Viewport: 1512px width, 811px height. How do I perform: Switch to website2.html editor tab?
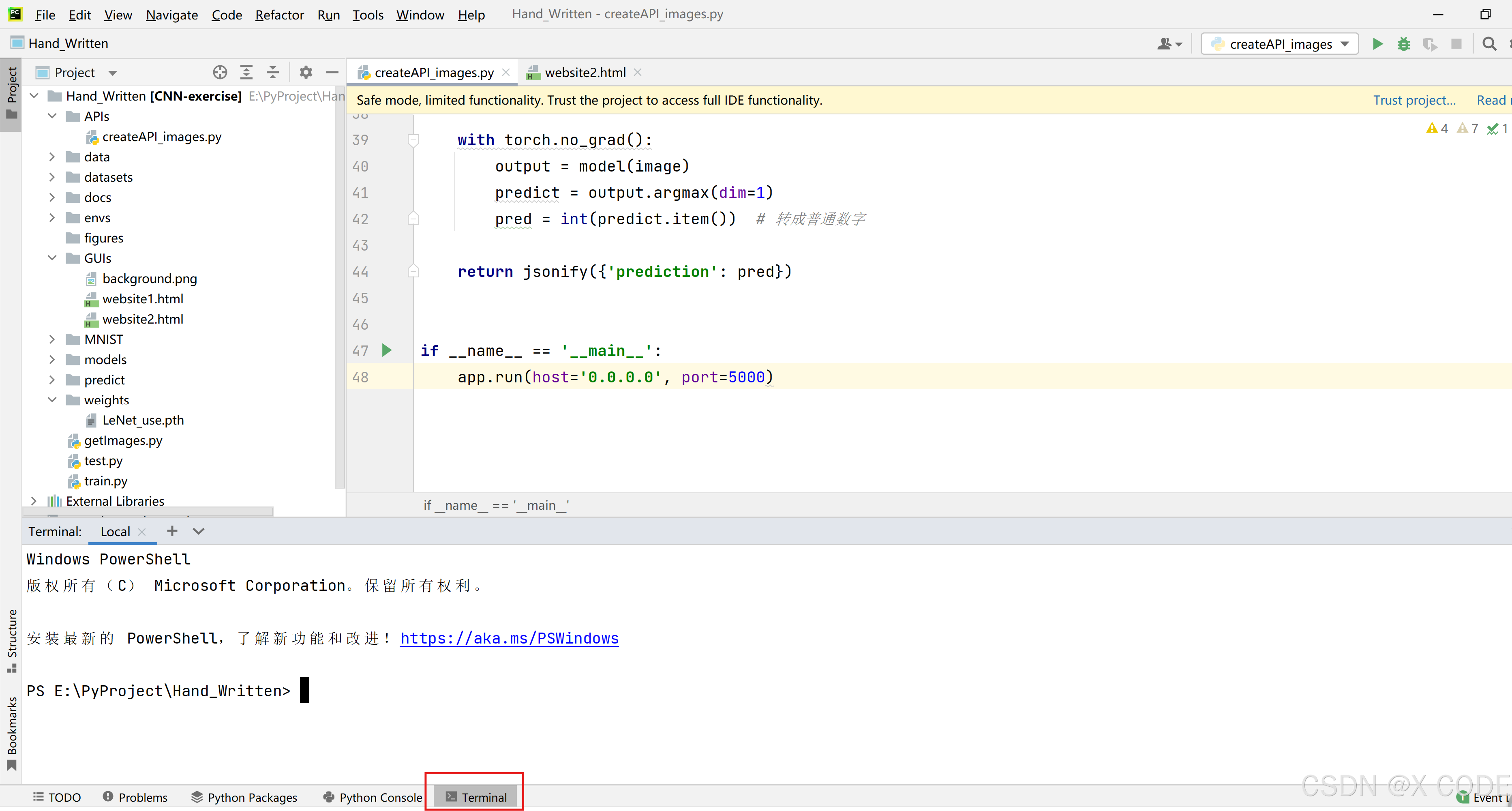click(585, 72)
